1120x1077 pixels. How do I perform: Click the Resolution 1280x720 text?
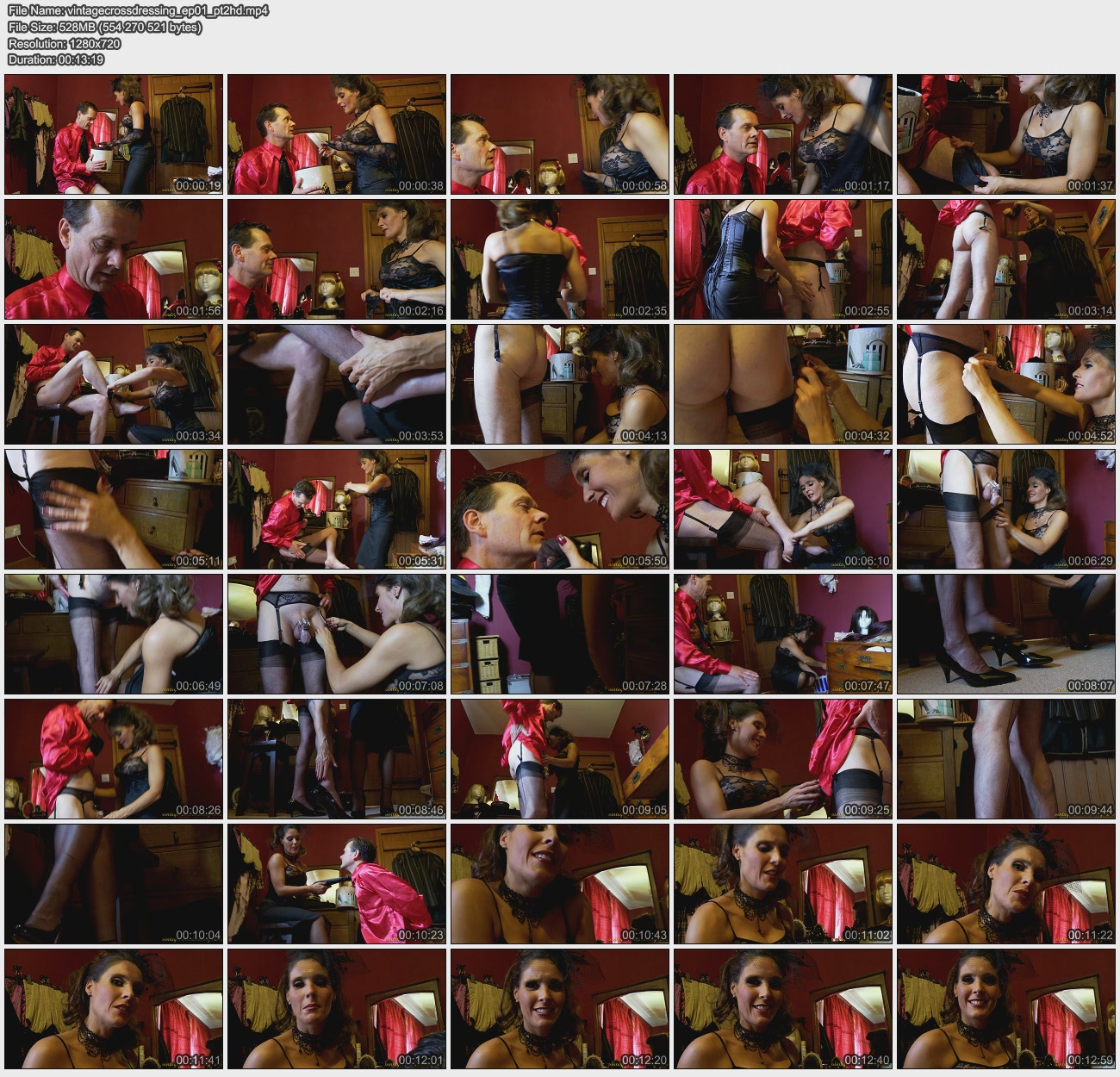click(x=65, y=44)
